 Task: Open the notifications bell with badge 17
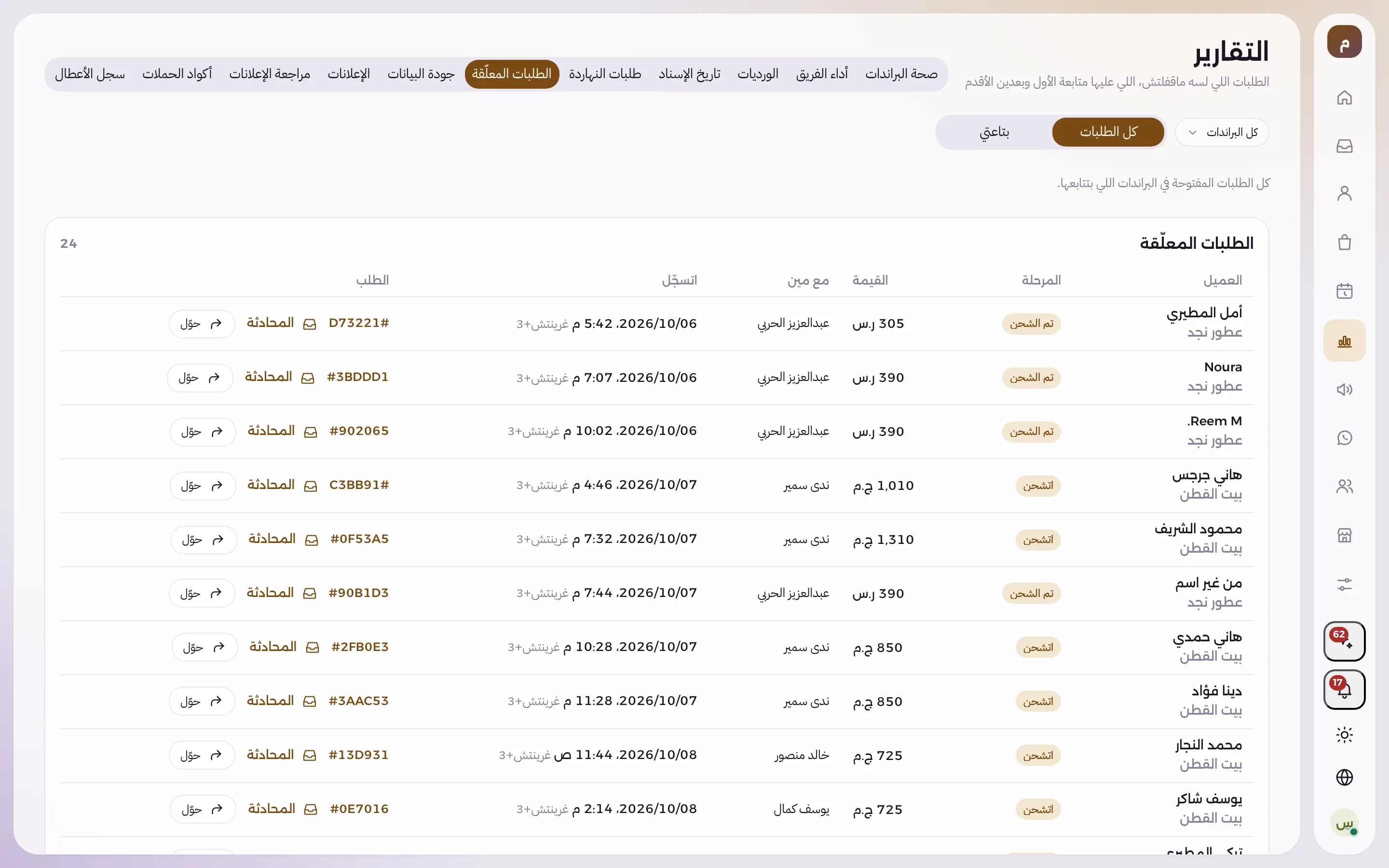point(1344,690)
